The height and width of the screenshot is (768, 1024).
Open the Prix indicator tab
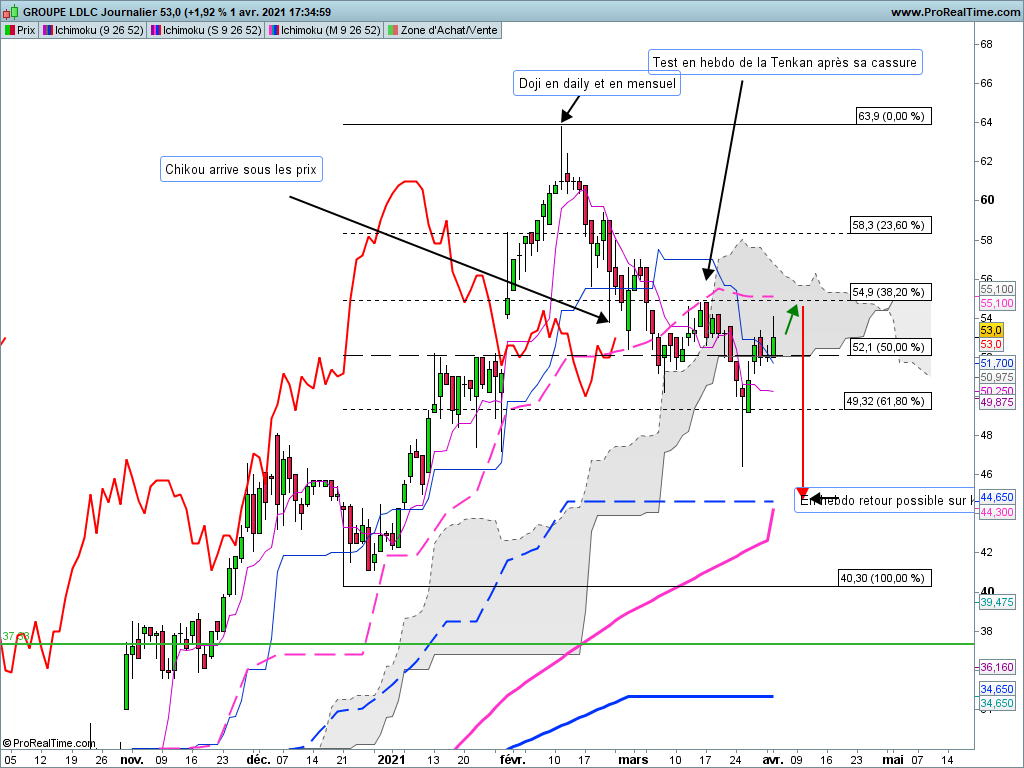pos(20,30)
